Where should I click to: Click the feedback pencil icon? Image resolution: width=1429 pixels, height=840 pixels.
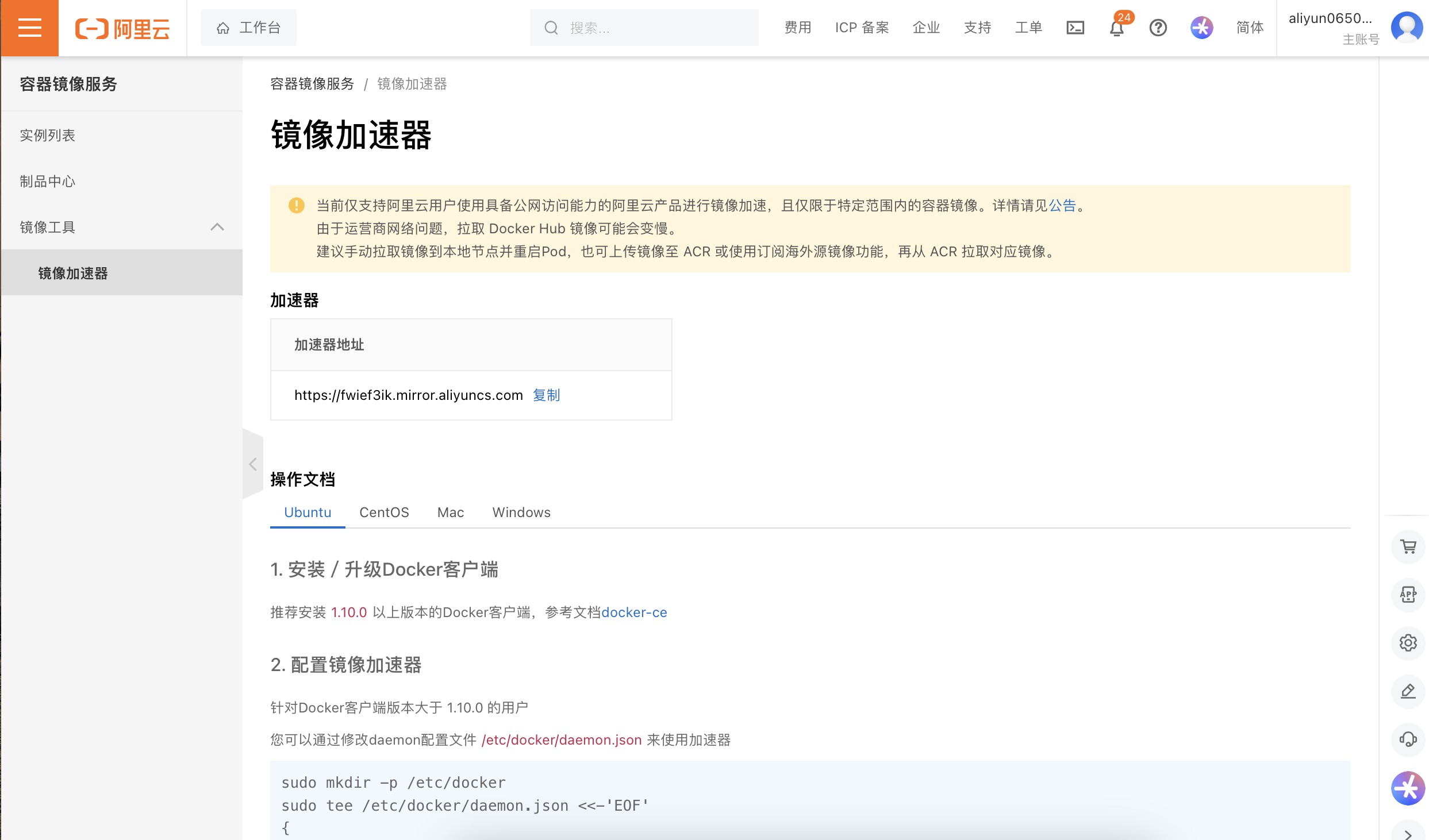tap(1408, 691)
